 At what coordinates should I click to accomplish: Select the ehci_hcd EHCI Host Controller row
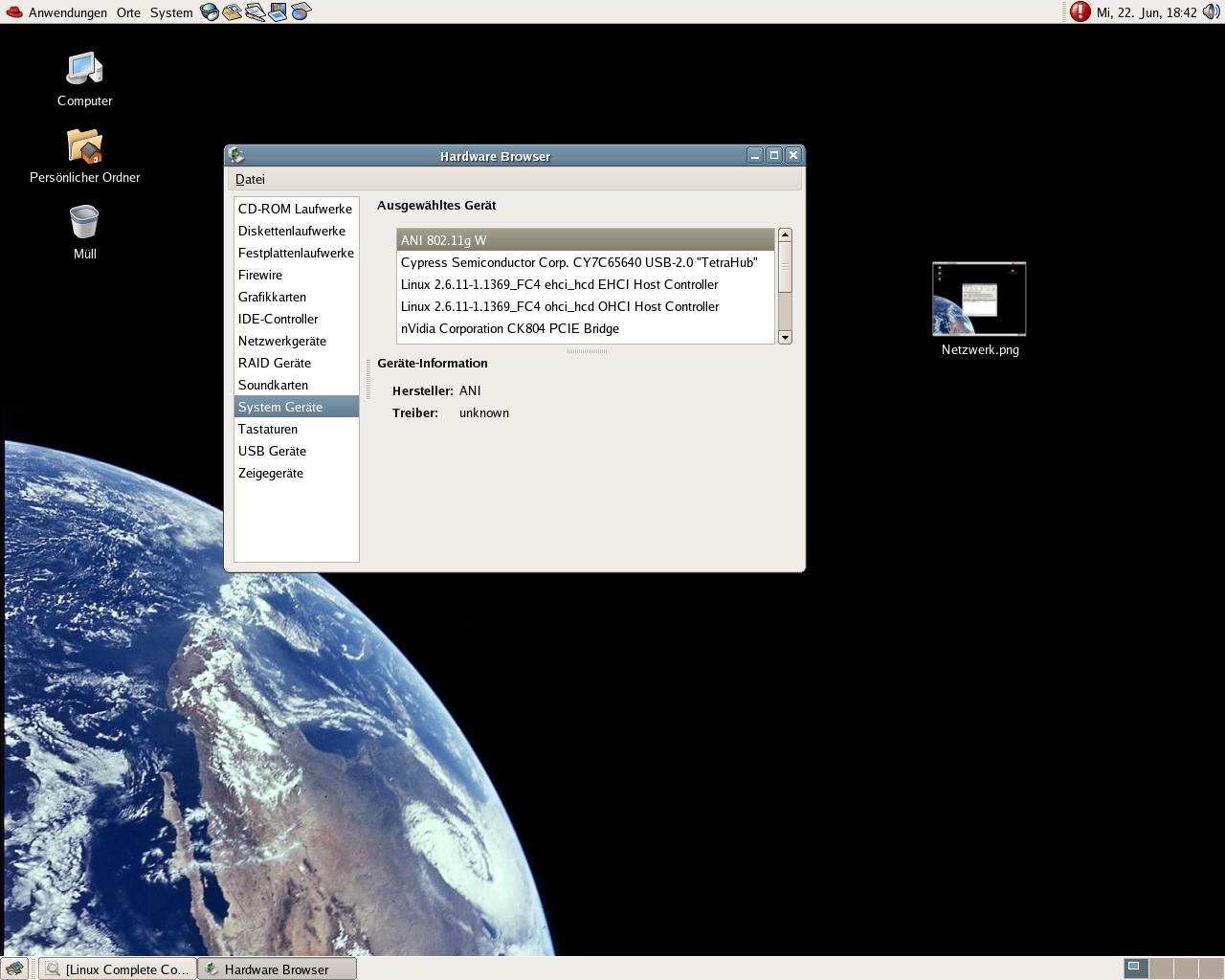tap(586, 284)
